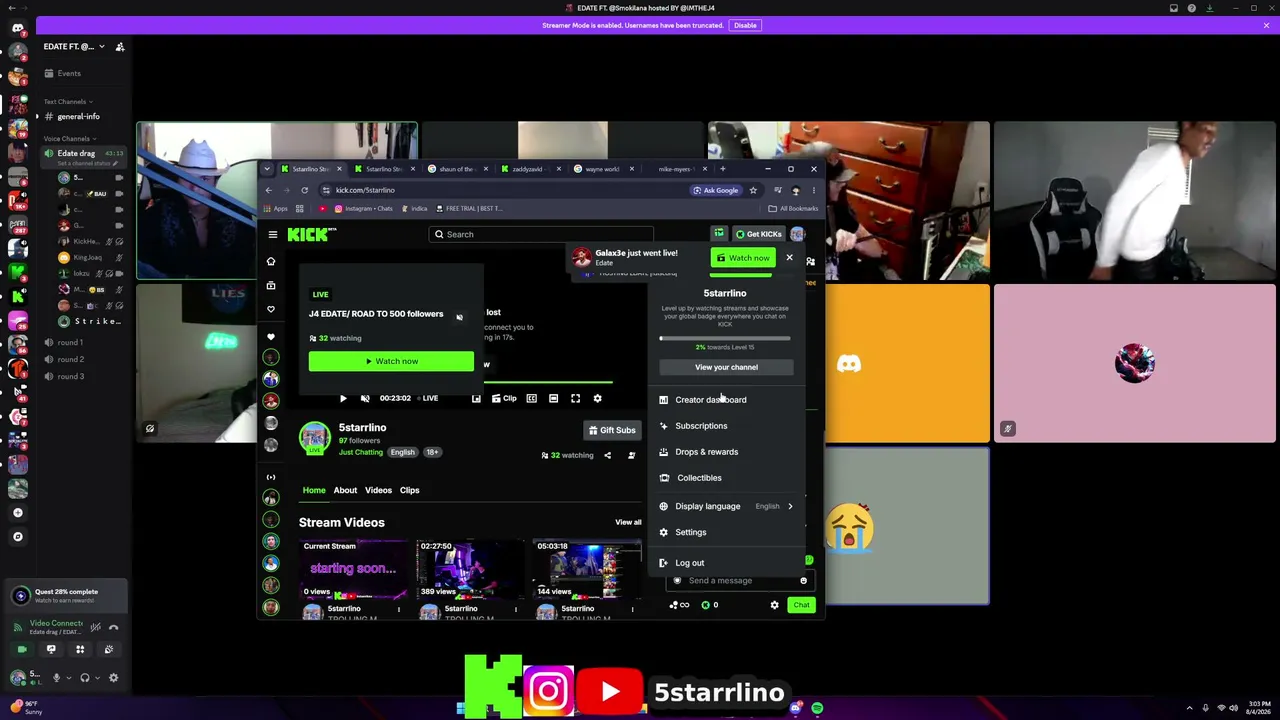Reload the kick.com page
The width and height of the screenshot is (1280, 720).
[x=304, y=190]
